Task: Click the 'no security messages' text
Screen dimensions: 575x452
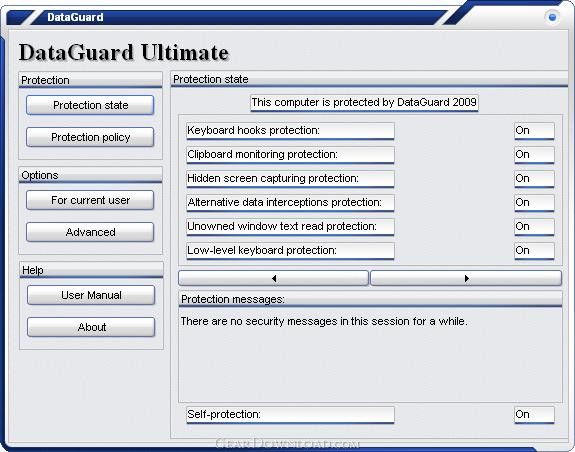Action: pyautogui.click(x=324, y=321)
